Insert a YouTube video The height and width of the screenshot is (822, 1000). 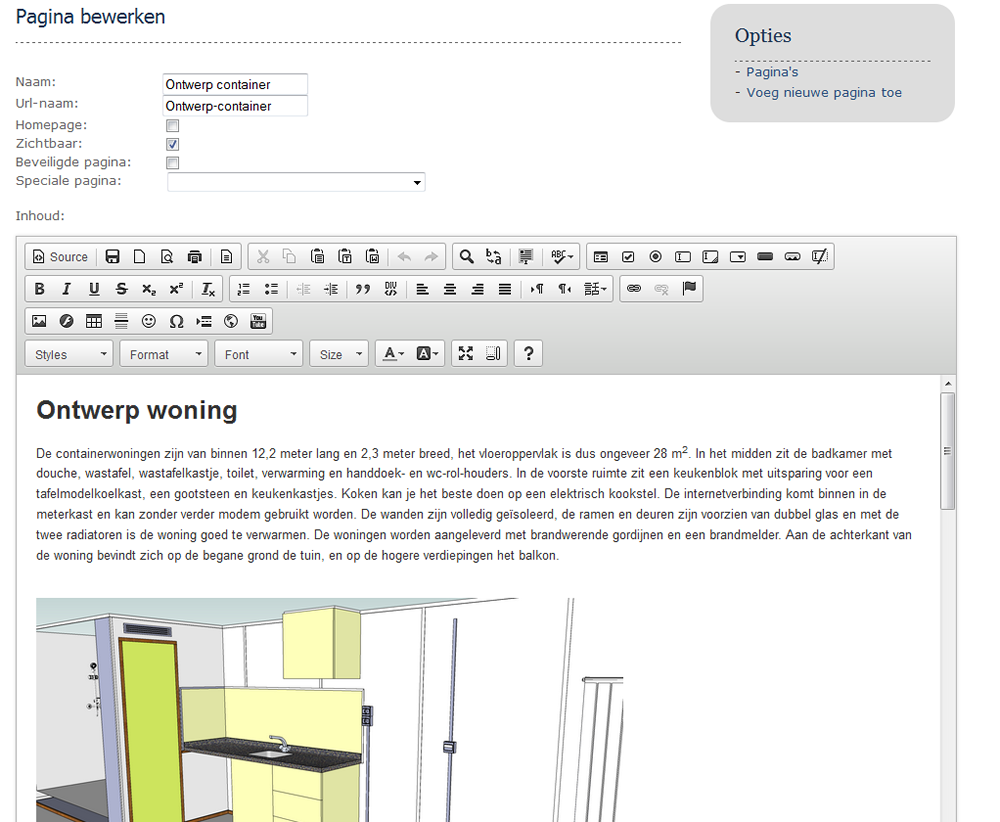(x=258, y=321)
